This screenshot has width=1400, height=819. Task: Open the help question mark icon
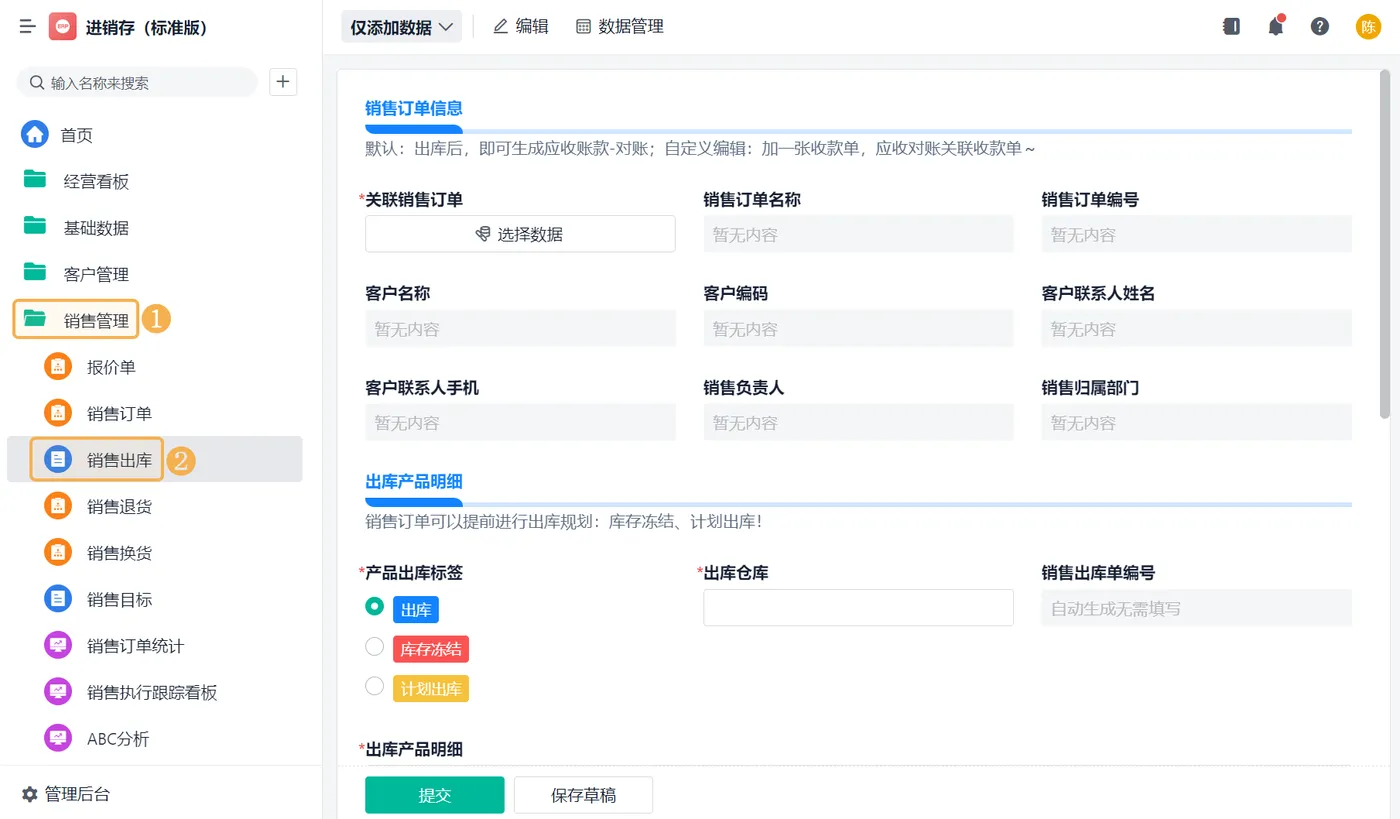coord(1320,27)
